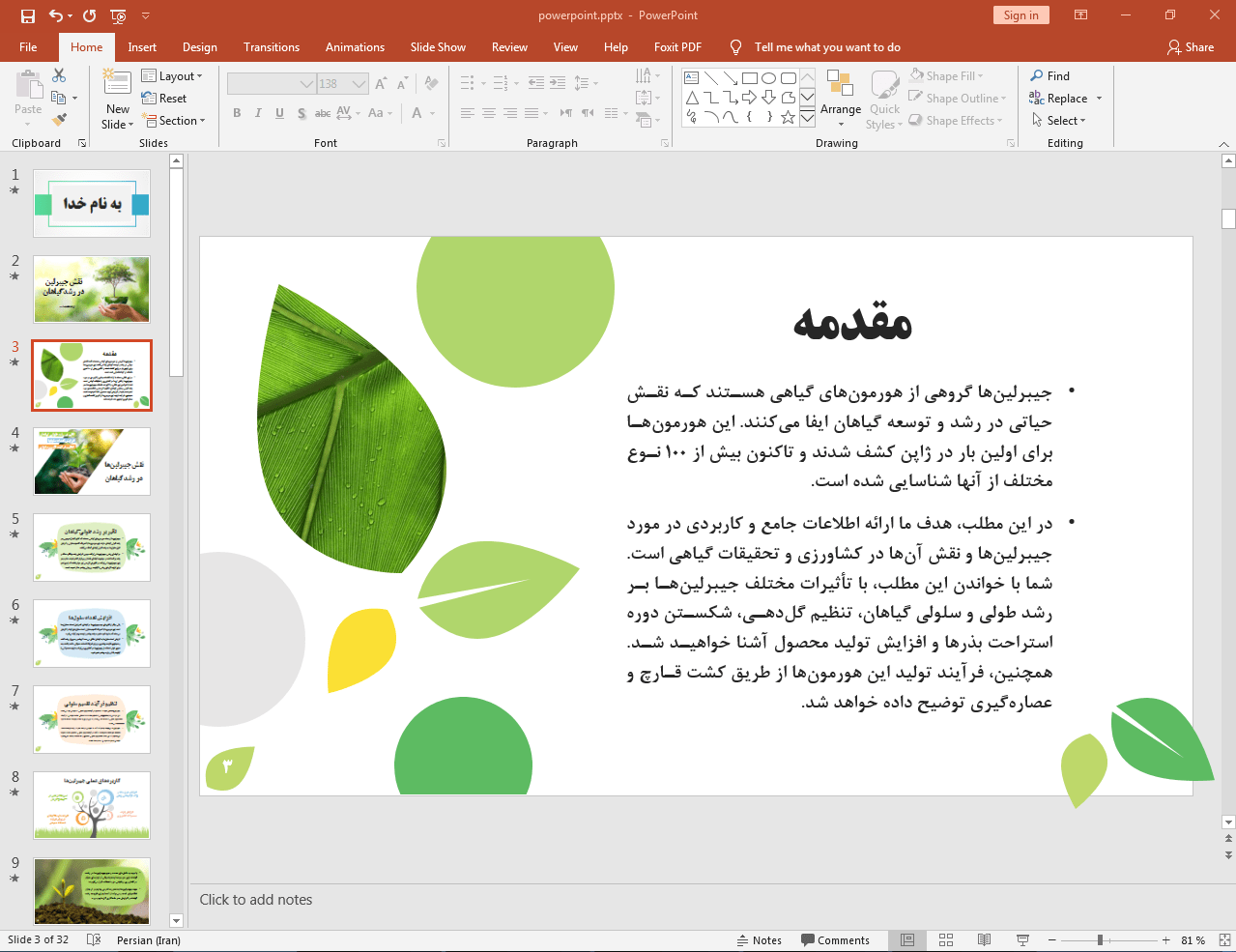Click the Sign in button

(1020, 15)
